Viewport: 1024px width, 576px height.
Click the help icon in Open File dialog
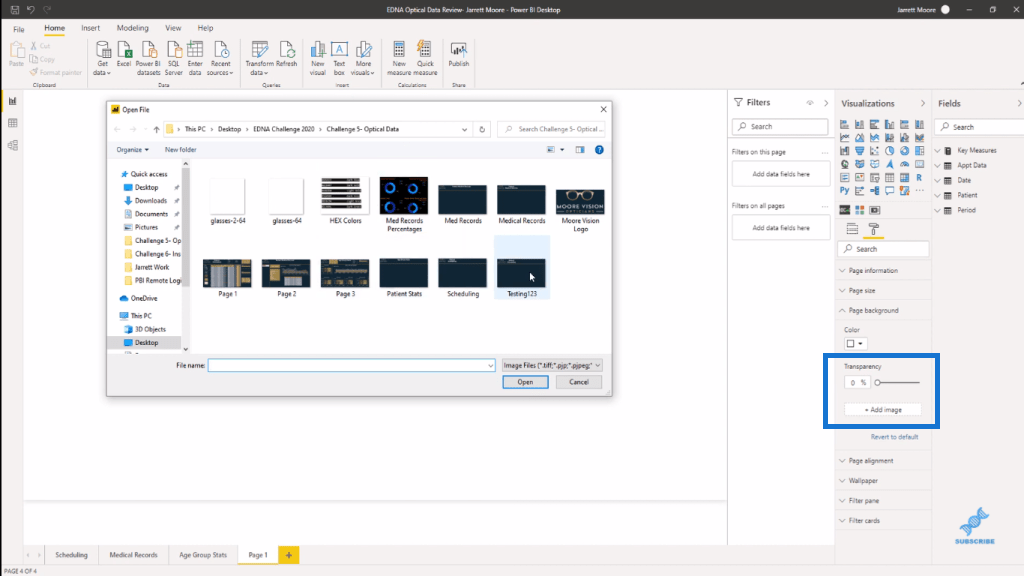point(599,149)
